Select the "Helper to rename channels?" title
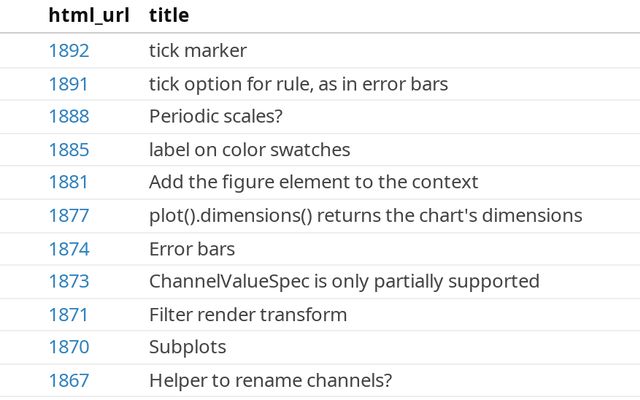This screenshot has width=640, height=400. click(270, 381)
